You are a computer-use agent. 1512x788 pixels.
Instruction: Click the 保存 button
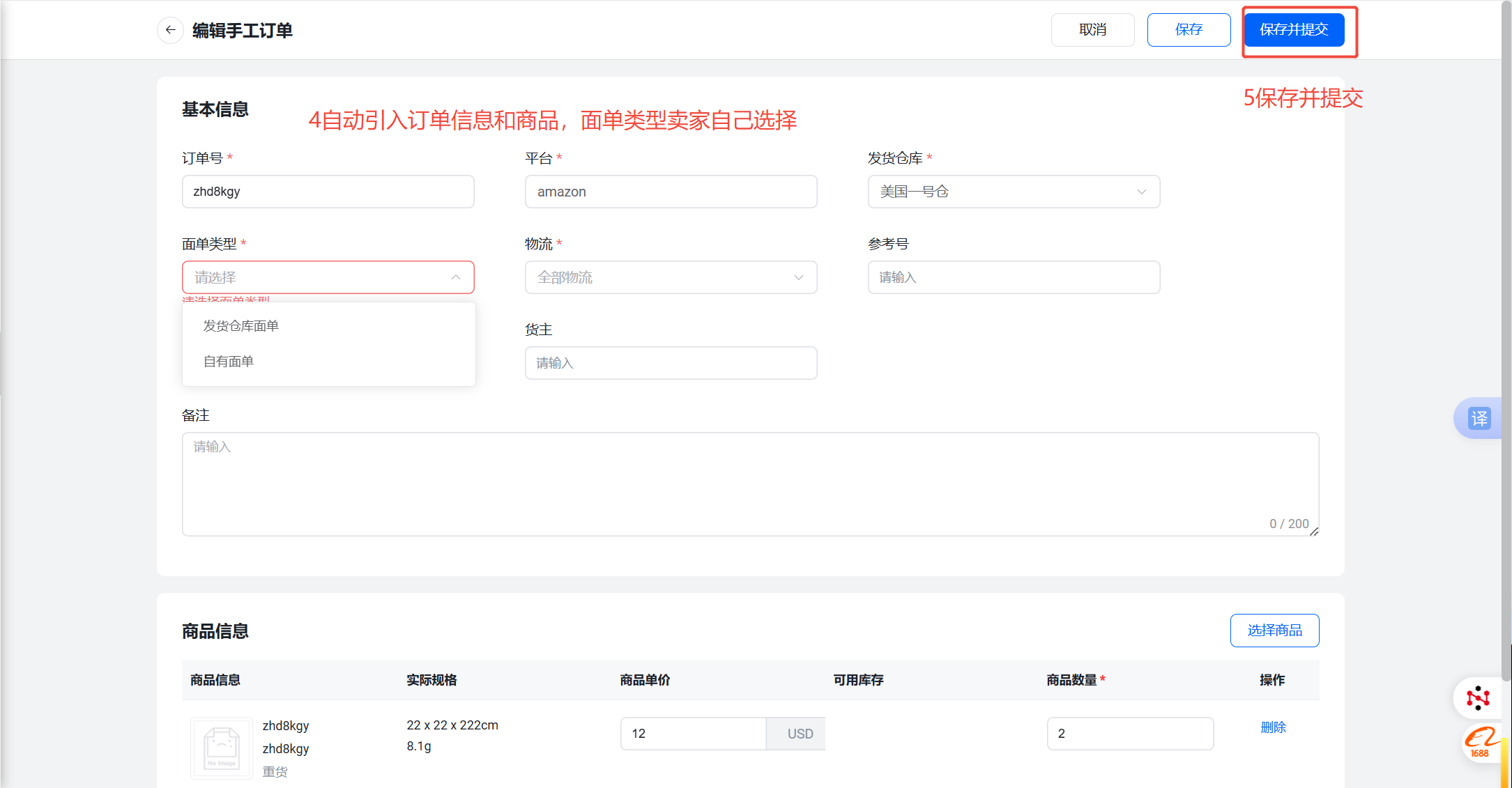1189,30
